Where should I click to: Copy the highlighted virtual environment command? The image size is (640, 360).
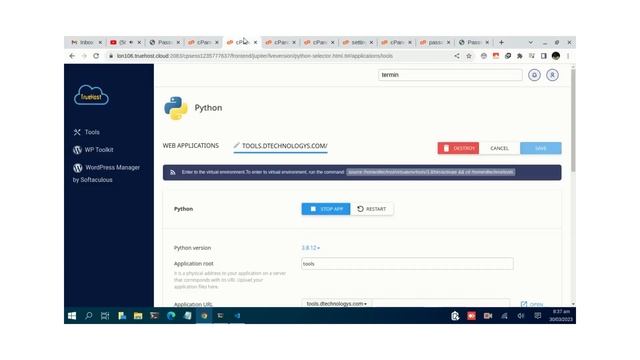pyautogui.click(x=431, y=172)
